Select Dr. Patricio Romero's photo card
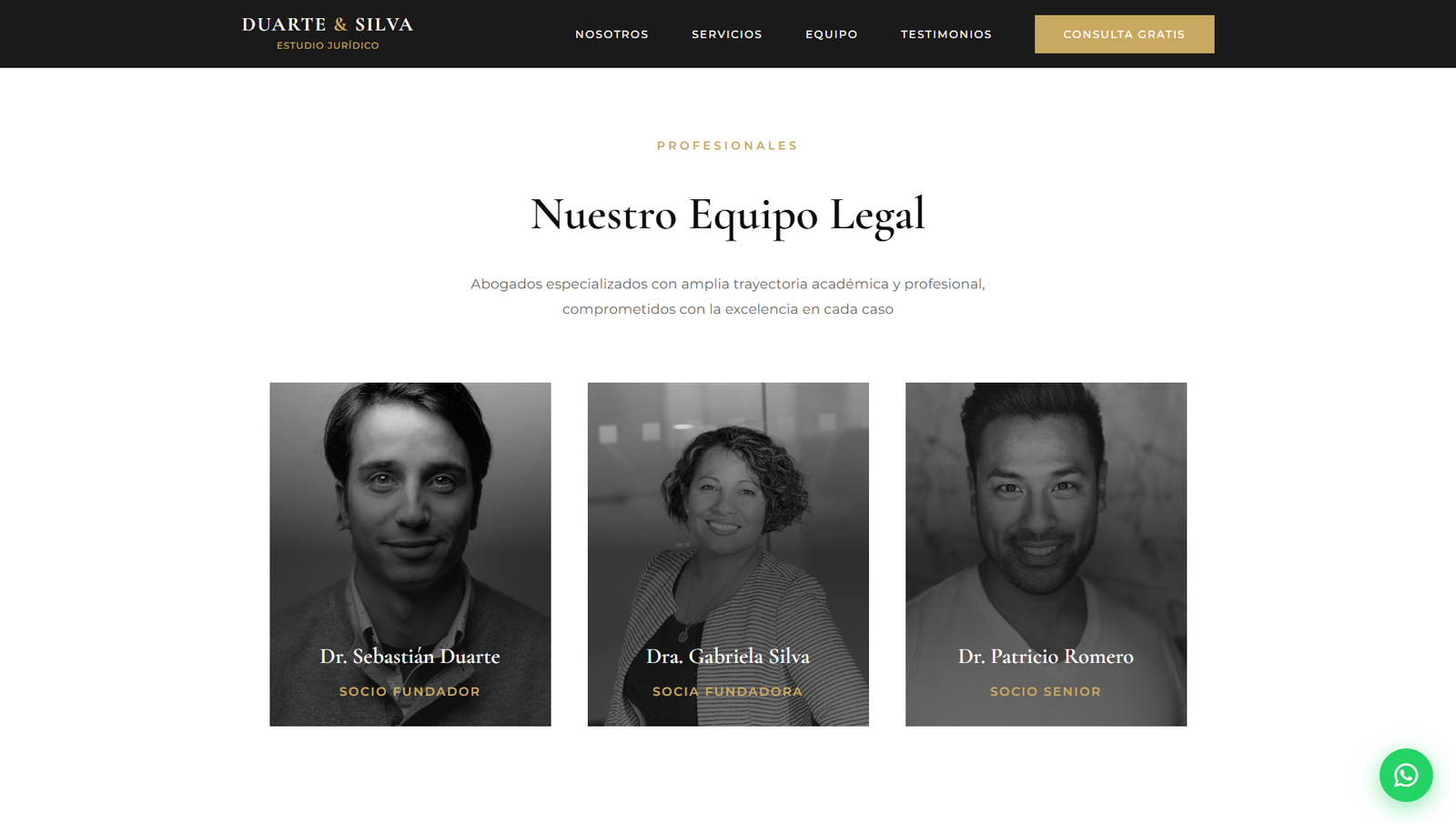 [1046, 554]
